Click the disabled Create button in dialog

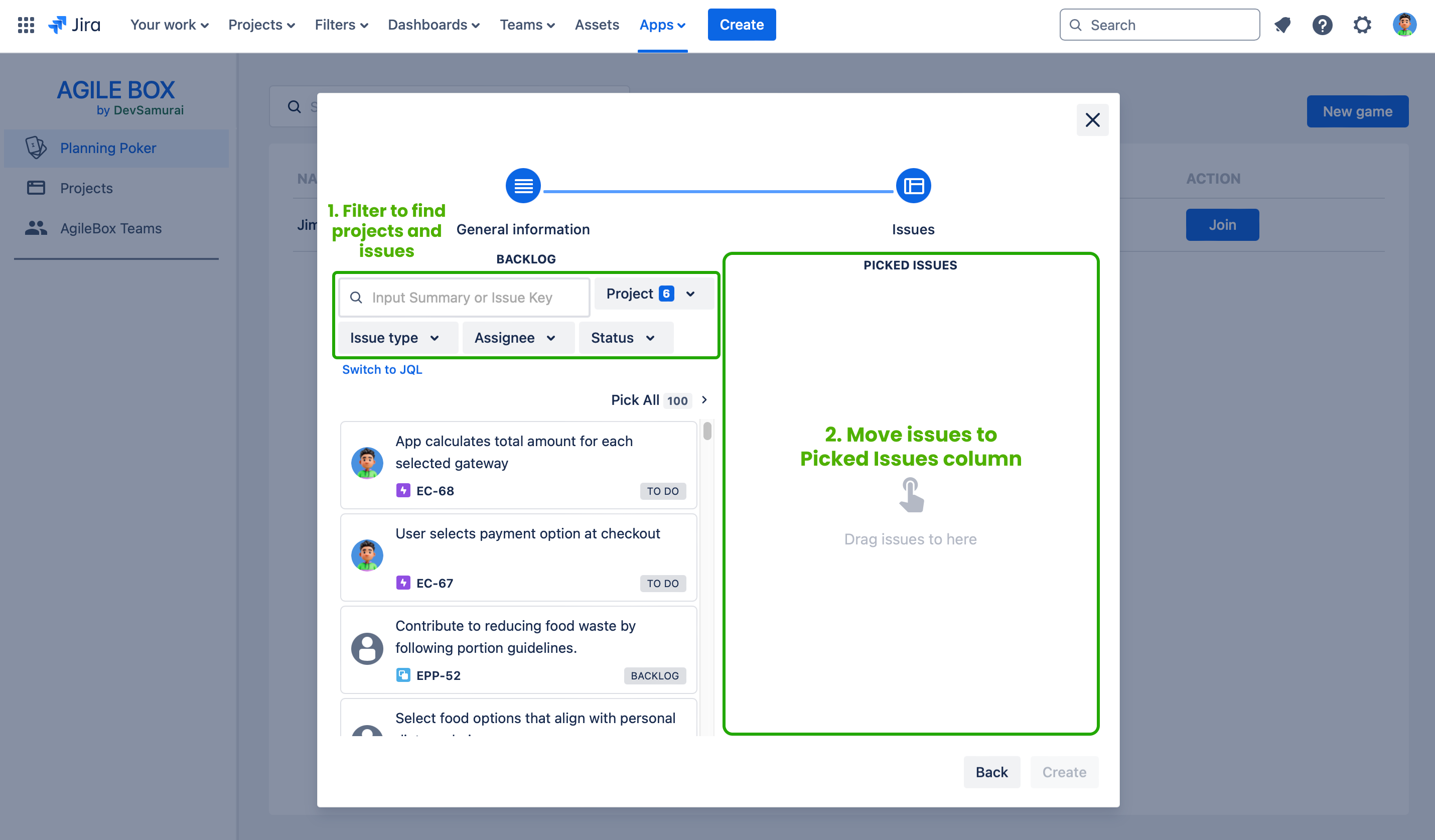(1064, 772)
